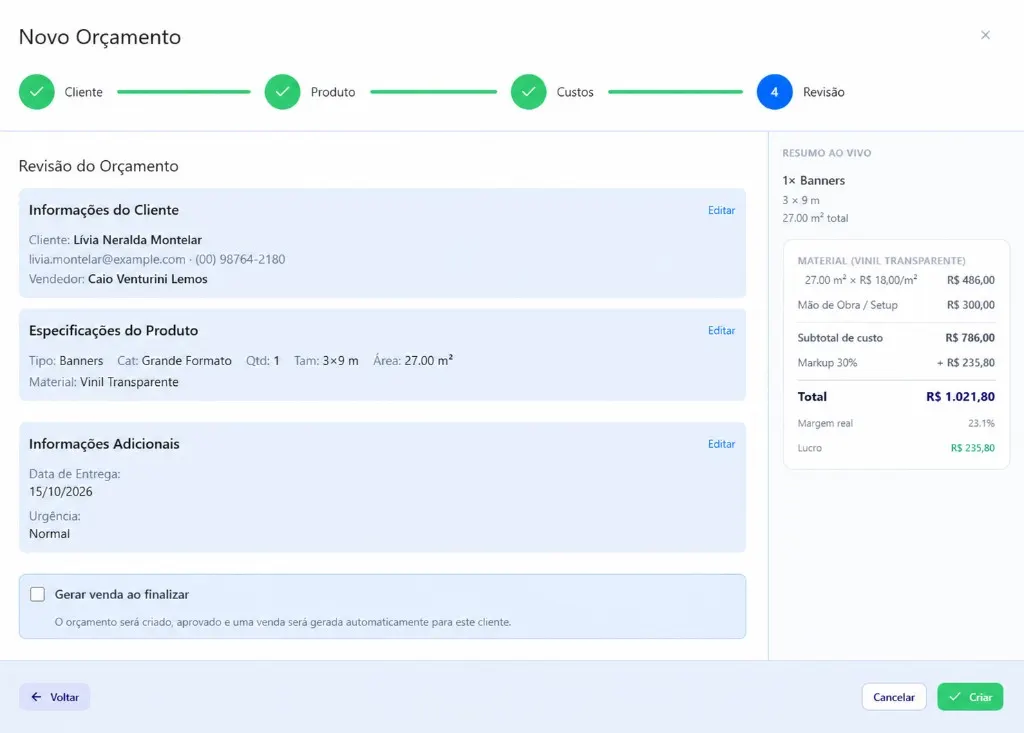Image resolution: width=1024 pixels, height=733 pixels.
Task: Click the Subtotal de custo R$ 786,00
Action: pos(970,338)
